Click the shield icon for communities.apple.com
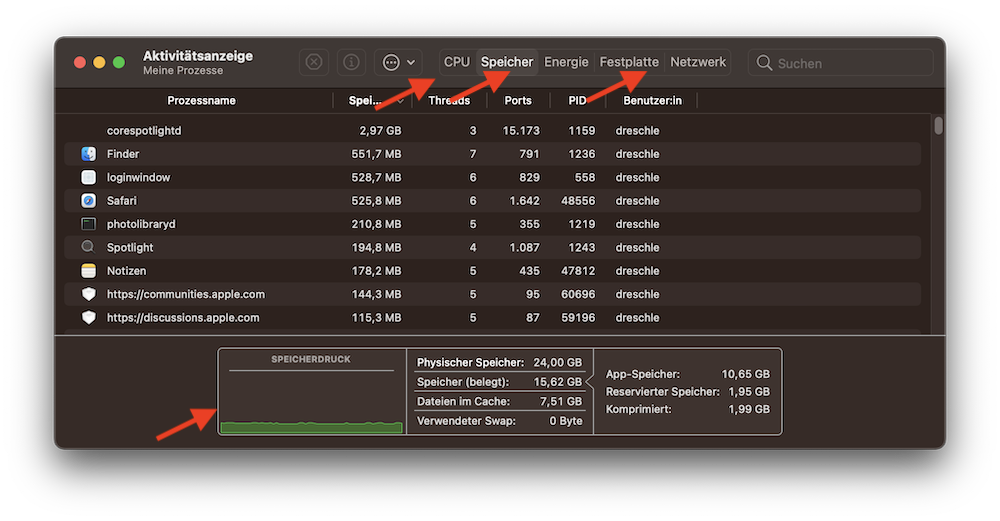 88,294
